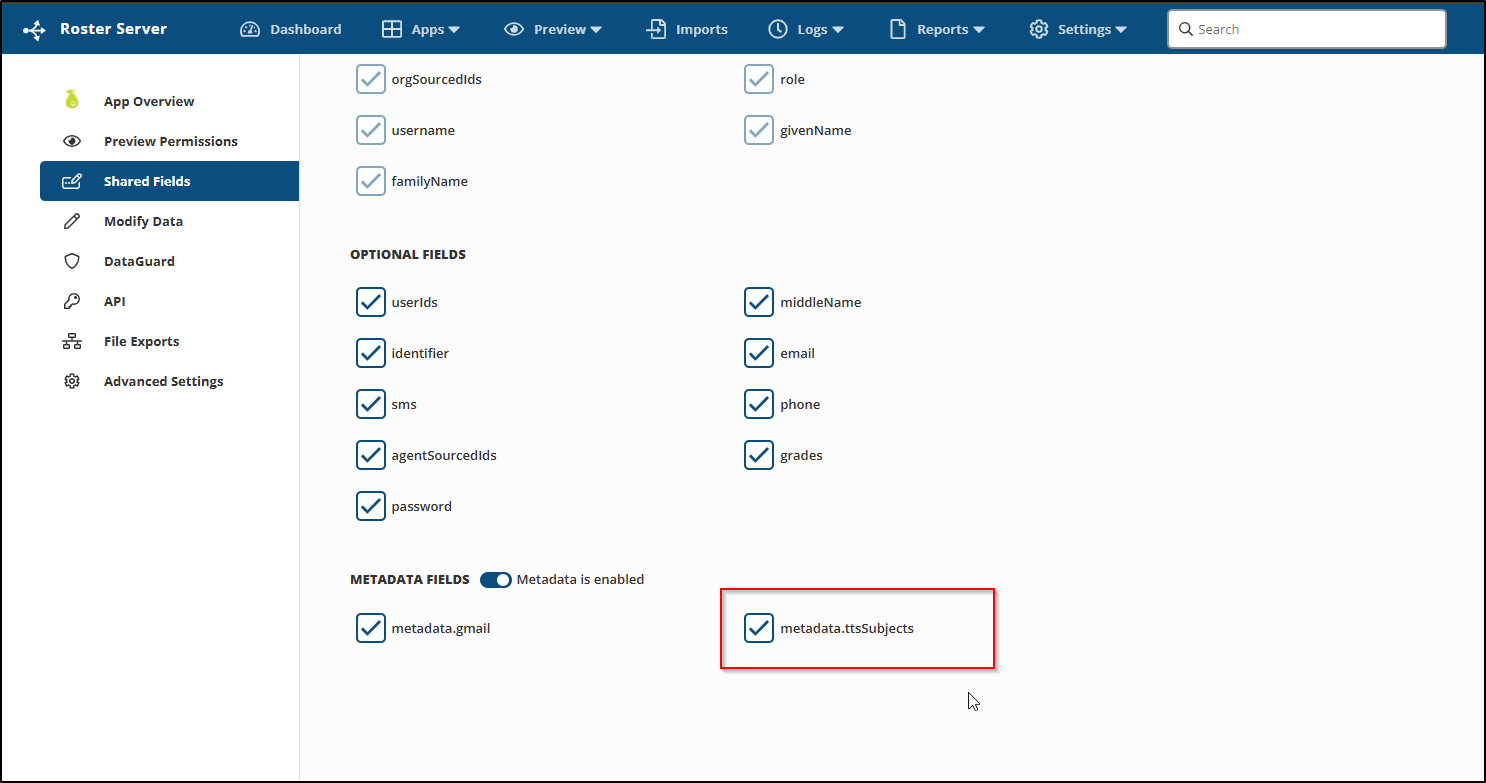Click the search magnifier icon
Viewport: 1486px width, 783px height.
(1186, 29)
